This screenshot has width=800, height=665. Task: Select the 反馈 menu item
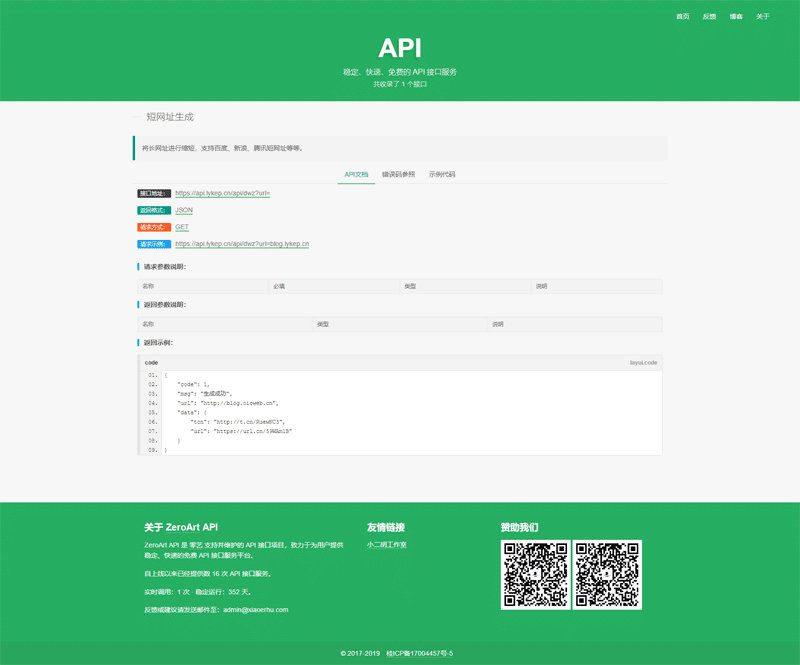pyautogui.click(x=710, y=16)
